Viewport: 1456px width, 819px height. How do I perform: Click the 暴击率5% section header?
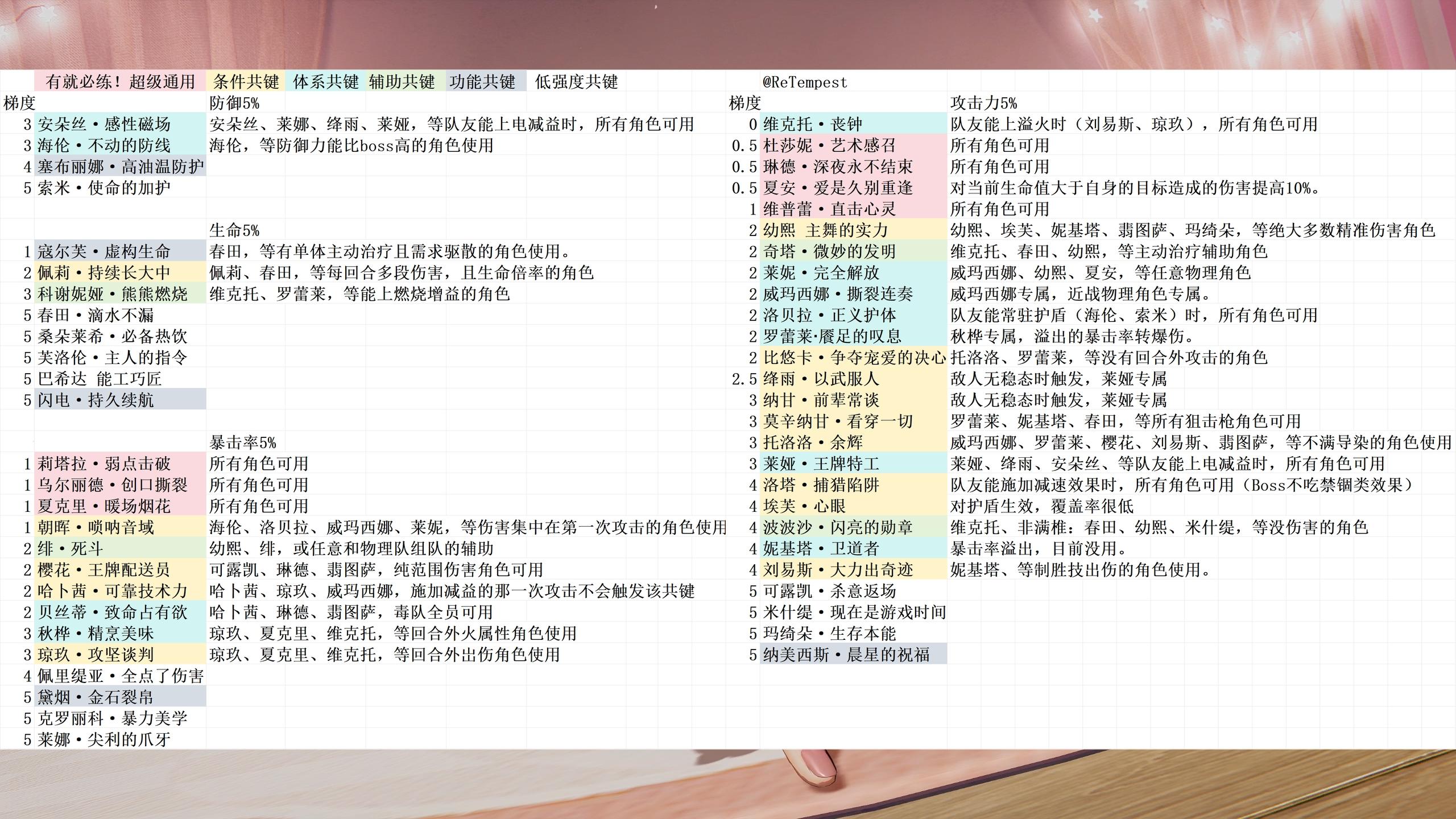tap(243, 442)
